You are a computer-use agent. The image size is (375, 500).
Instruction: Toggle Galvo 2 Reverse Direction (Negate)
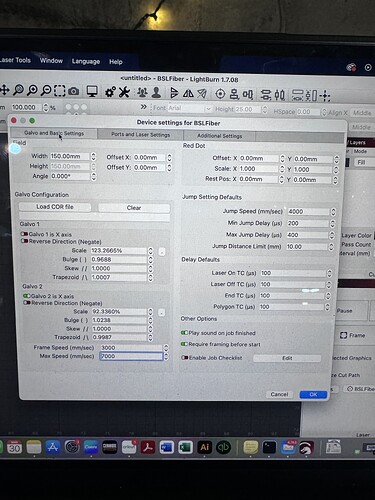(27, 303)
